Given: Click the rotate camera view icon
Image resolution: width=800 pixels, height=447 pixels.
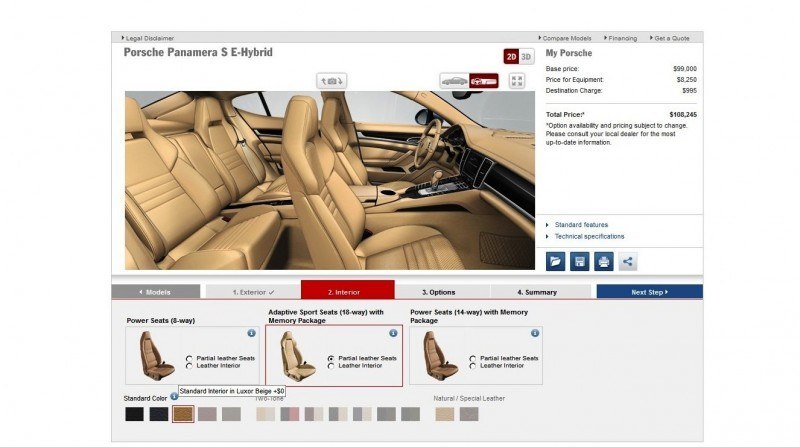Looking at the screenshot, I should tap(332, 81).
